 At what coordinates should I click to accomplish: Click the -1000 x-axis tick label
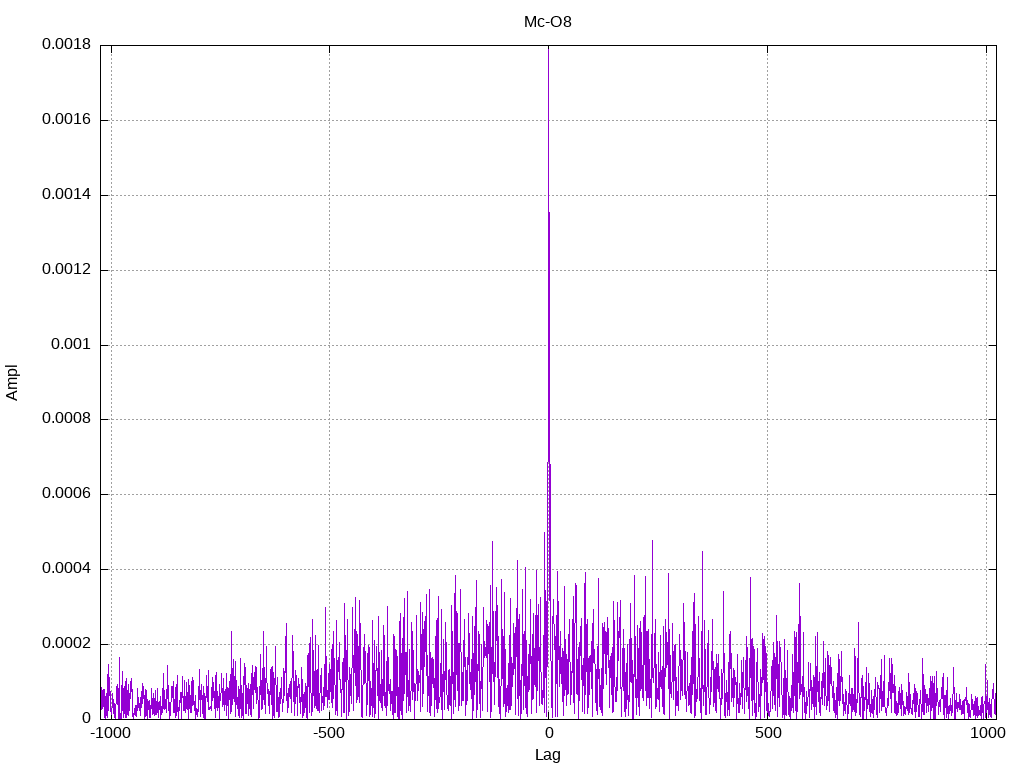point(111,733)
